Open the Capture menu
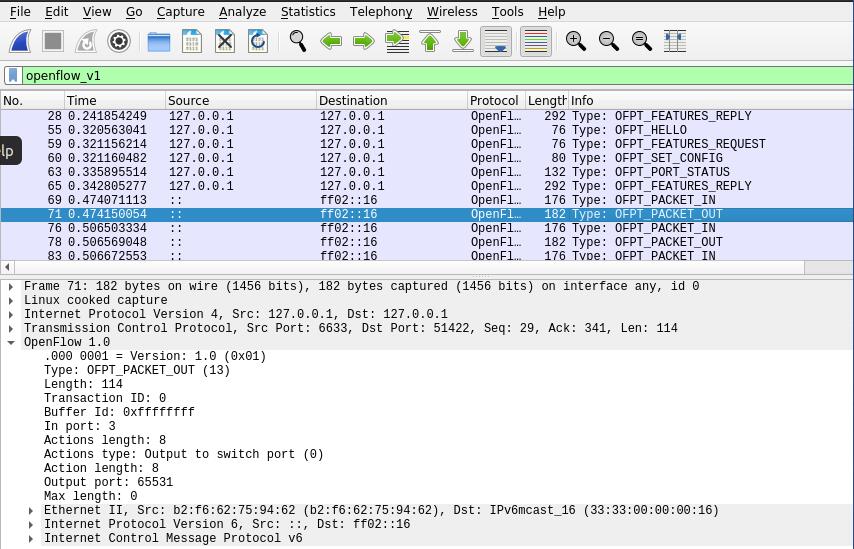The height and width of the screenshot is (549, 854). tap(180, 11)
